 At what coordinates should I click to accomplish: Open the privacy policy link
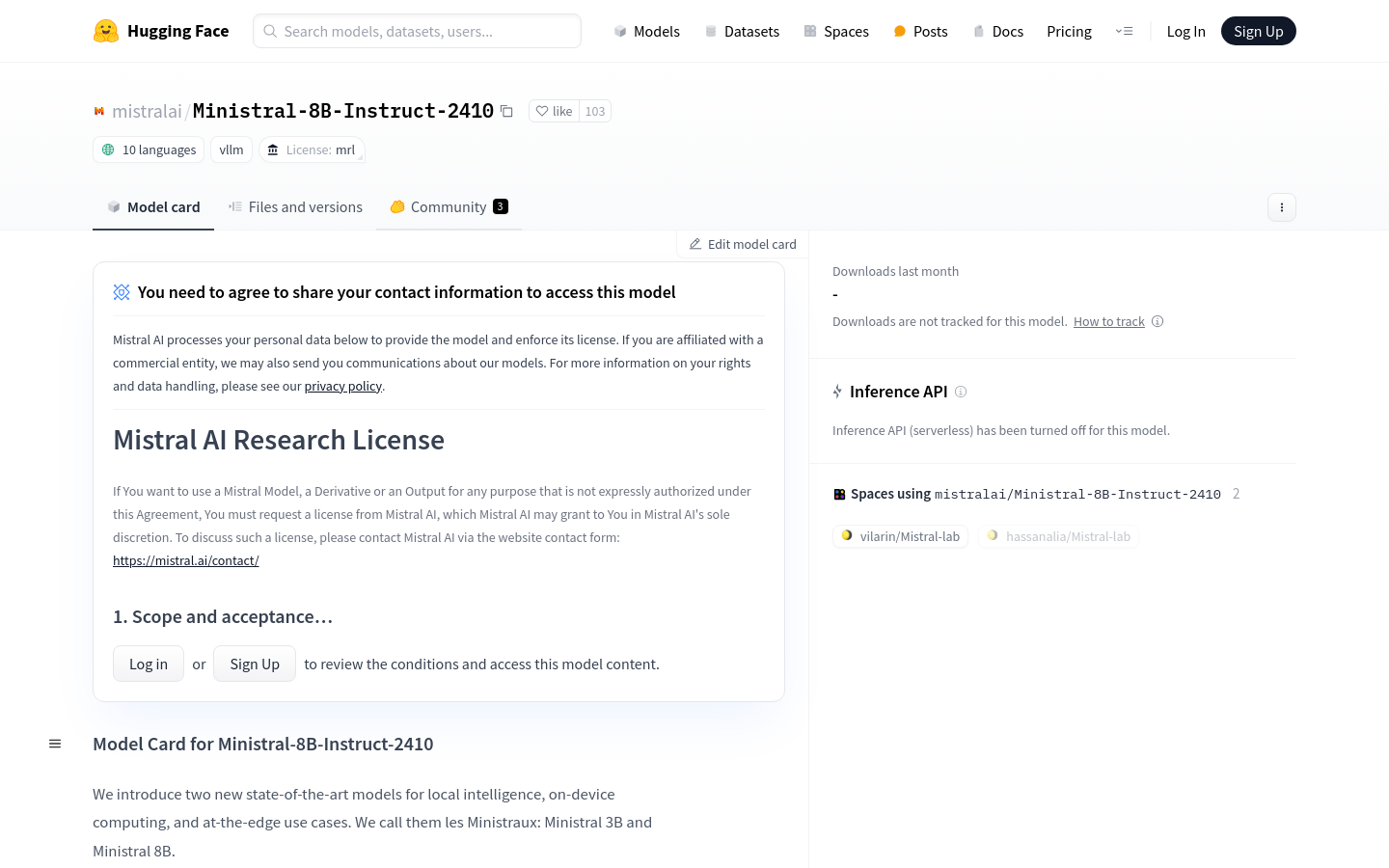(343, 386)
